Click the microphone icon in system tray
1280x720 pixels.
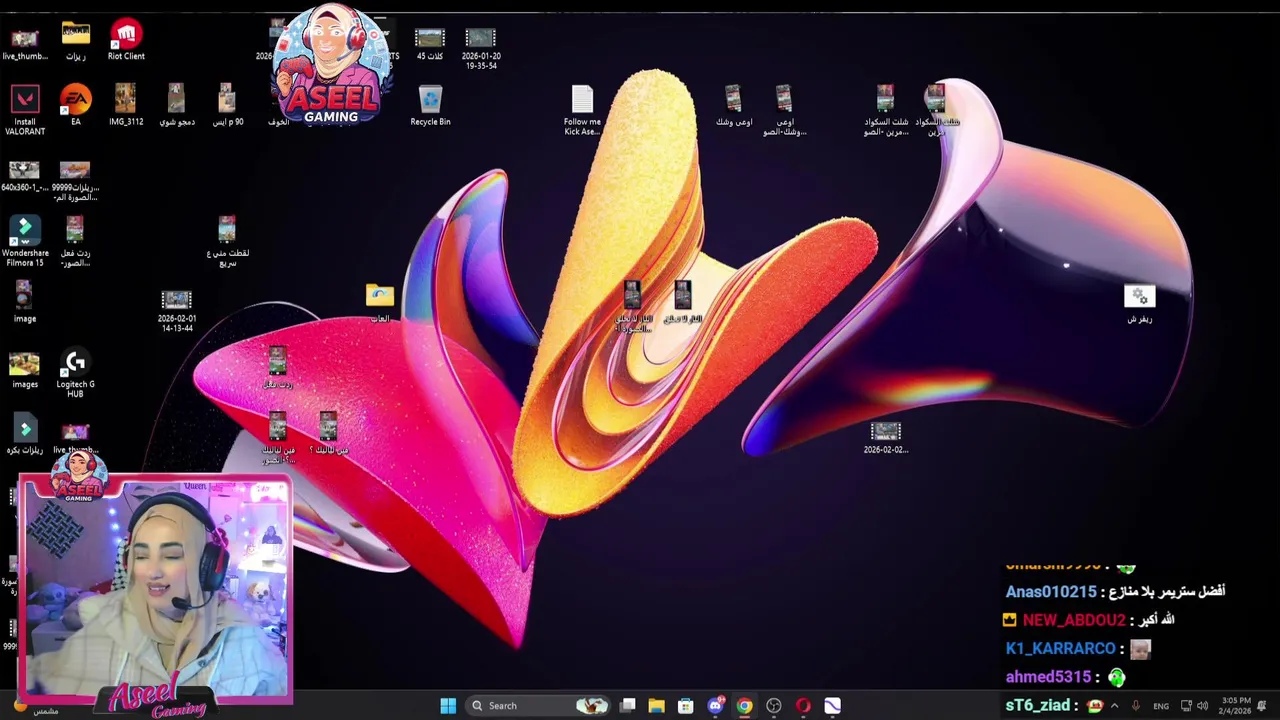pos(1135,706)
